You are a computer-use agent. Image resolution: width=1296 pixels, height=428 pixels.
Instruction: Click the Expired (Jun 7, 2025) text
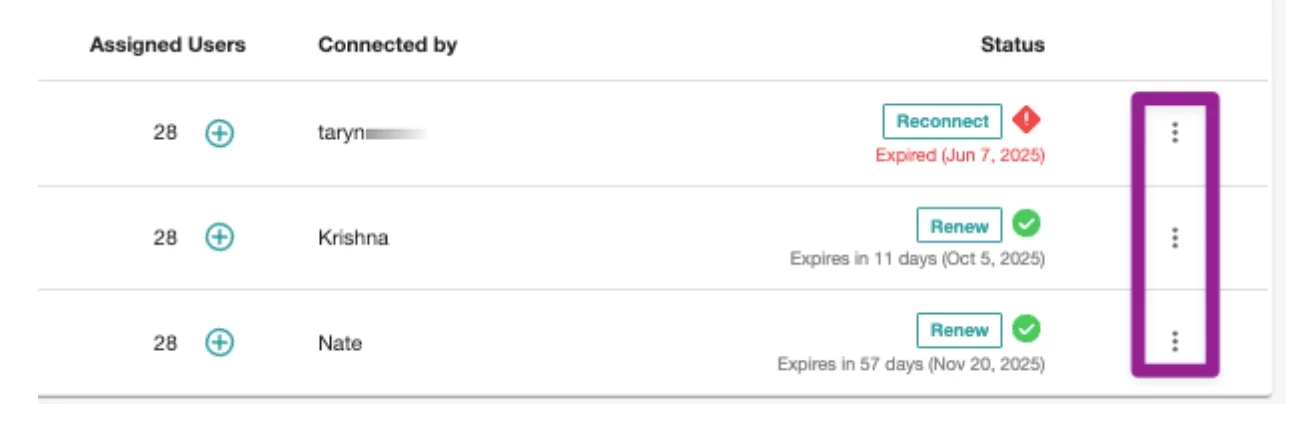(960, 156)
